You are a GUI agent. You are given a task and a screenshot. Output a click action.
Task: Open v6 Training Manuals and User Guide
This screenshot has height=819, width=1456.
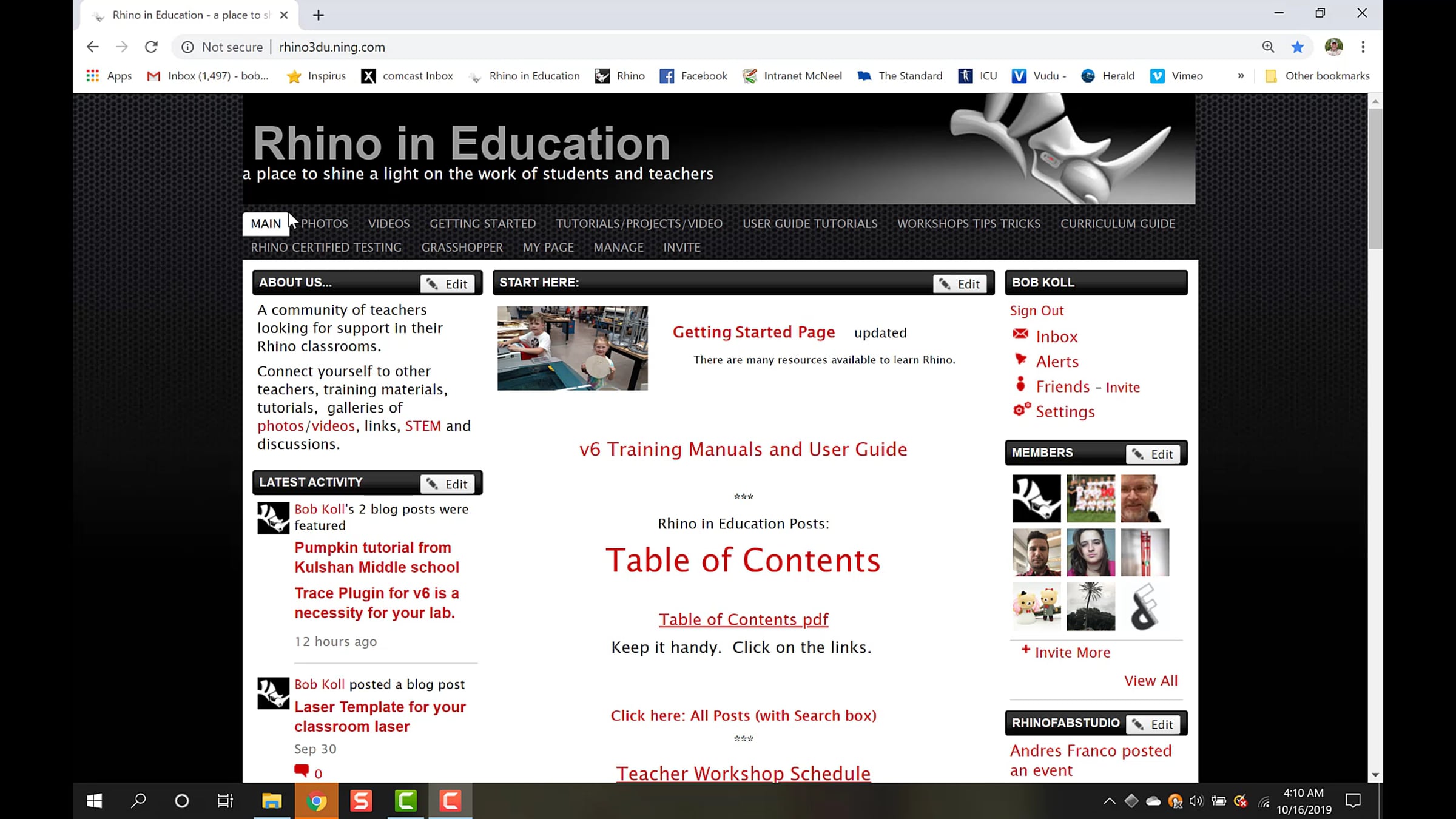coord(743,450)
